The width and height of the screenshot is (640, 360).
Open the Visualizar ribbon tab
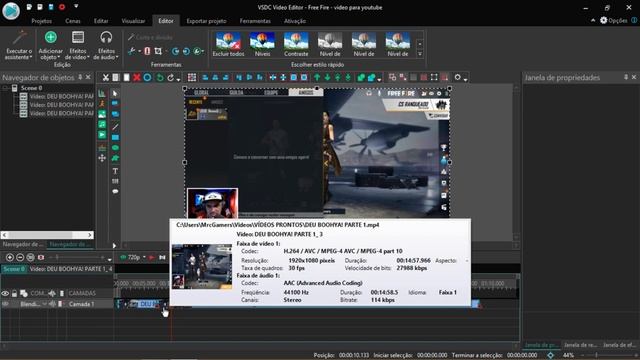pos(133,21)
